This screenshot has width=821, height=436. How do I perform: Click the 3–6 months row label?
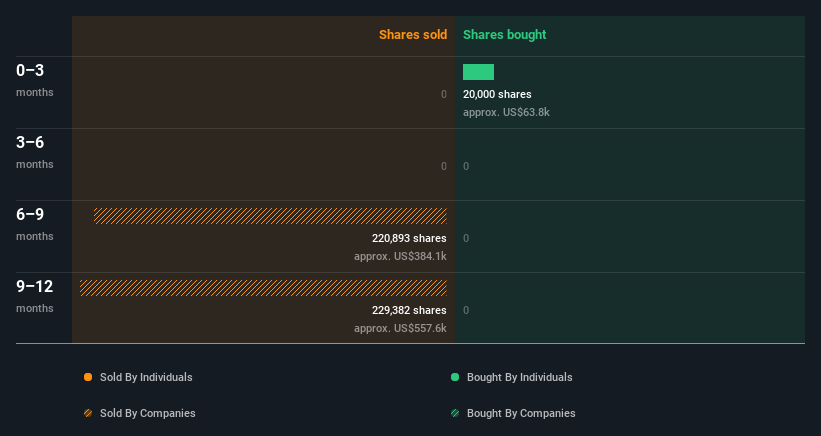tap(35, 152)
